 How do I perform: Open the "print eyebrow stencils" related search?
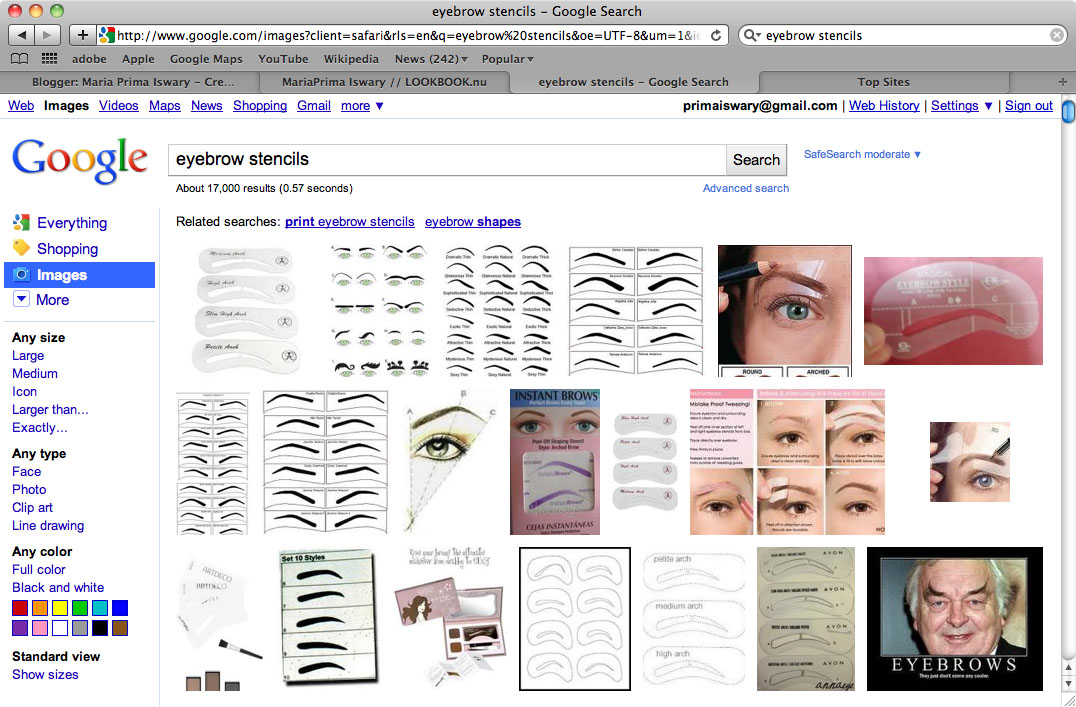tap(349, 221)
